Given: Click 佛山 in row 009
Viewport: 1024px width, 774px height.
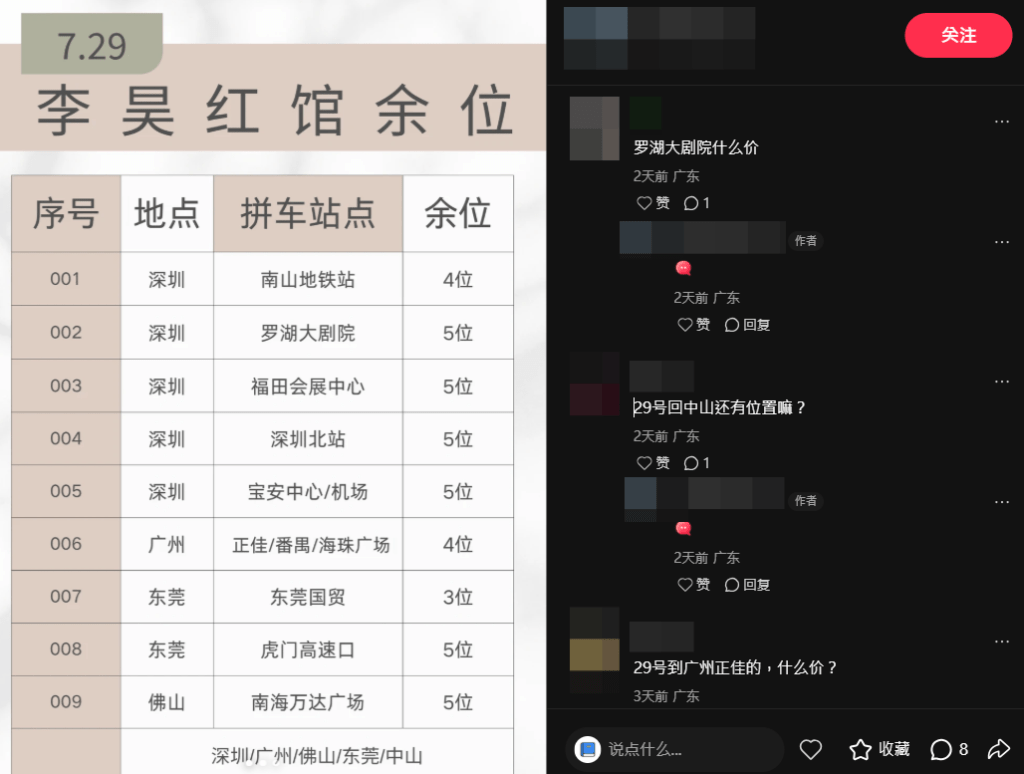Looking at the screenshot, I should pyautogui.click(x=167, y=702).
